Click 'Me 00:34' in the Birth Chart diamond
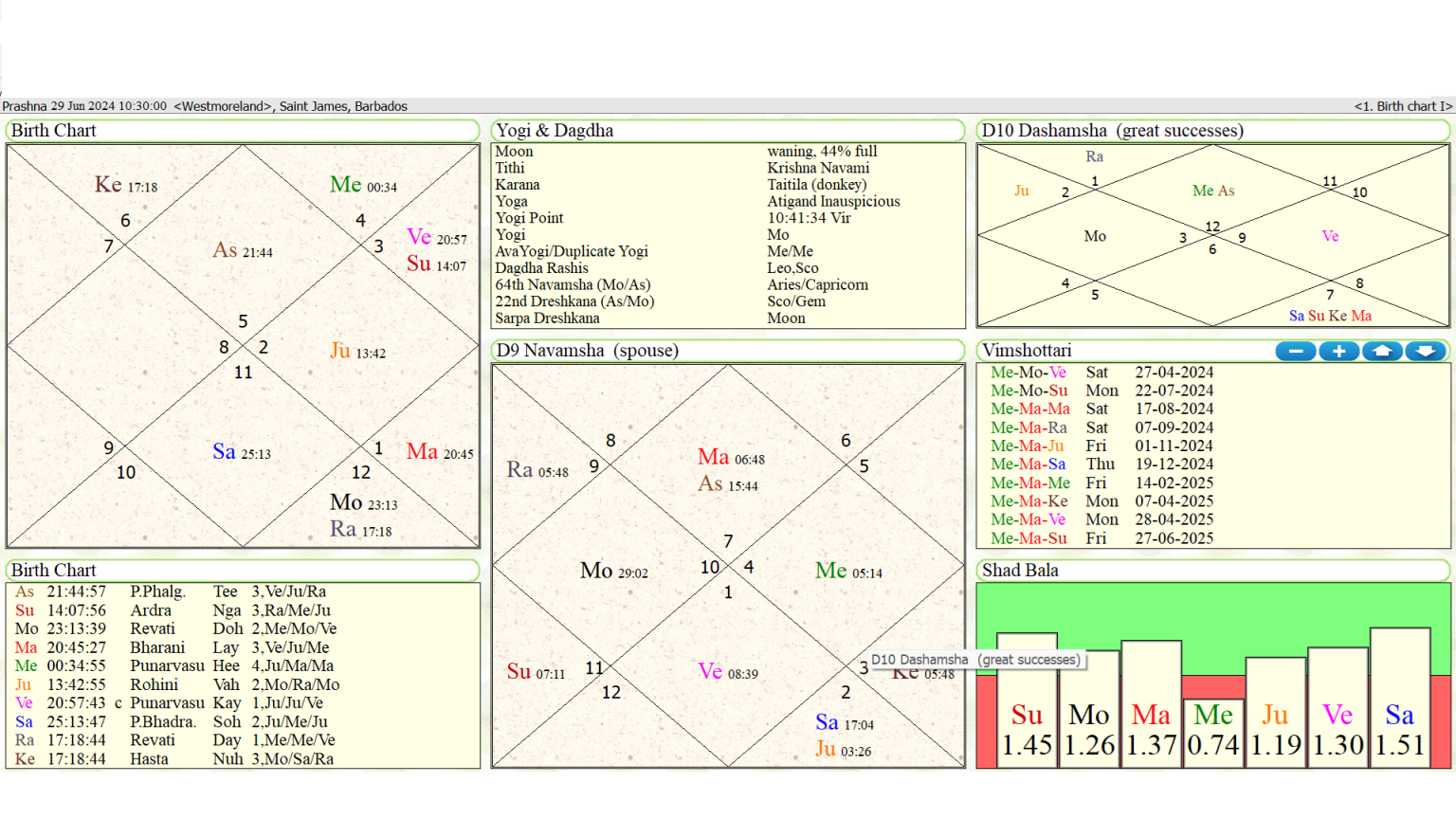Viewport: 1456px width, 819px height. click(363, 185)
